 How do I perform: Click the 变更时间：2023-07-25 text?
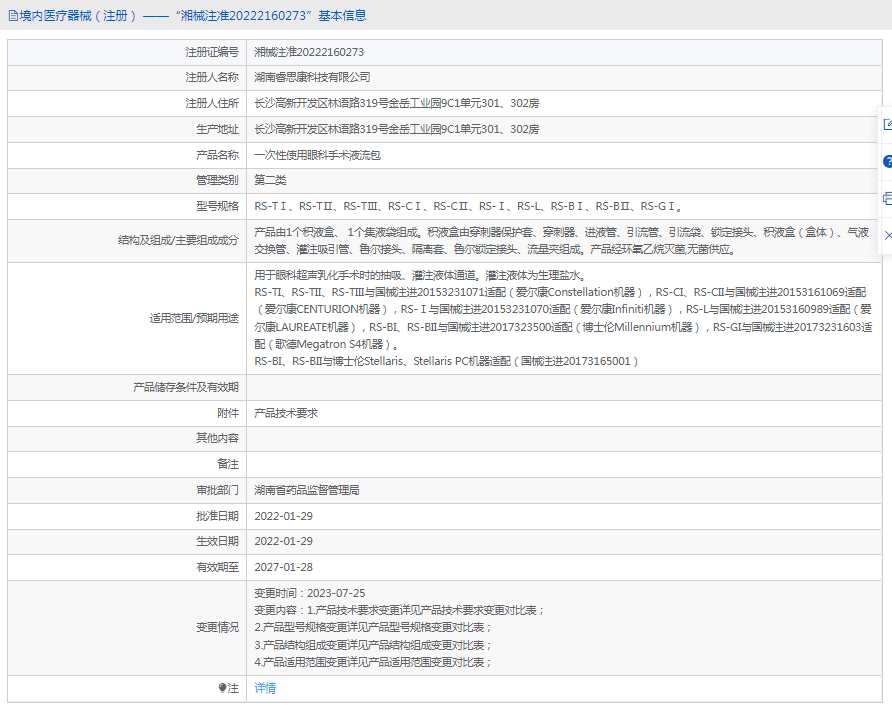click(309, 593)
